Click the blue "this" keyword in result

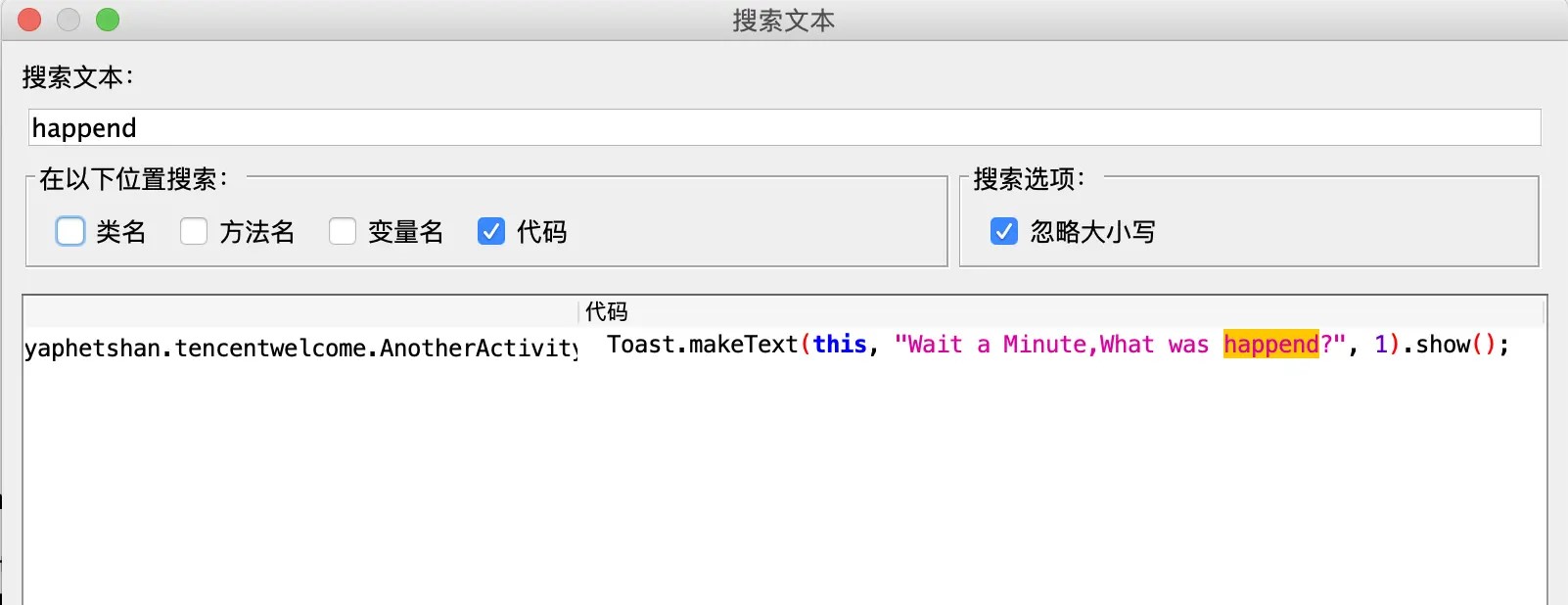click(840, 345)
